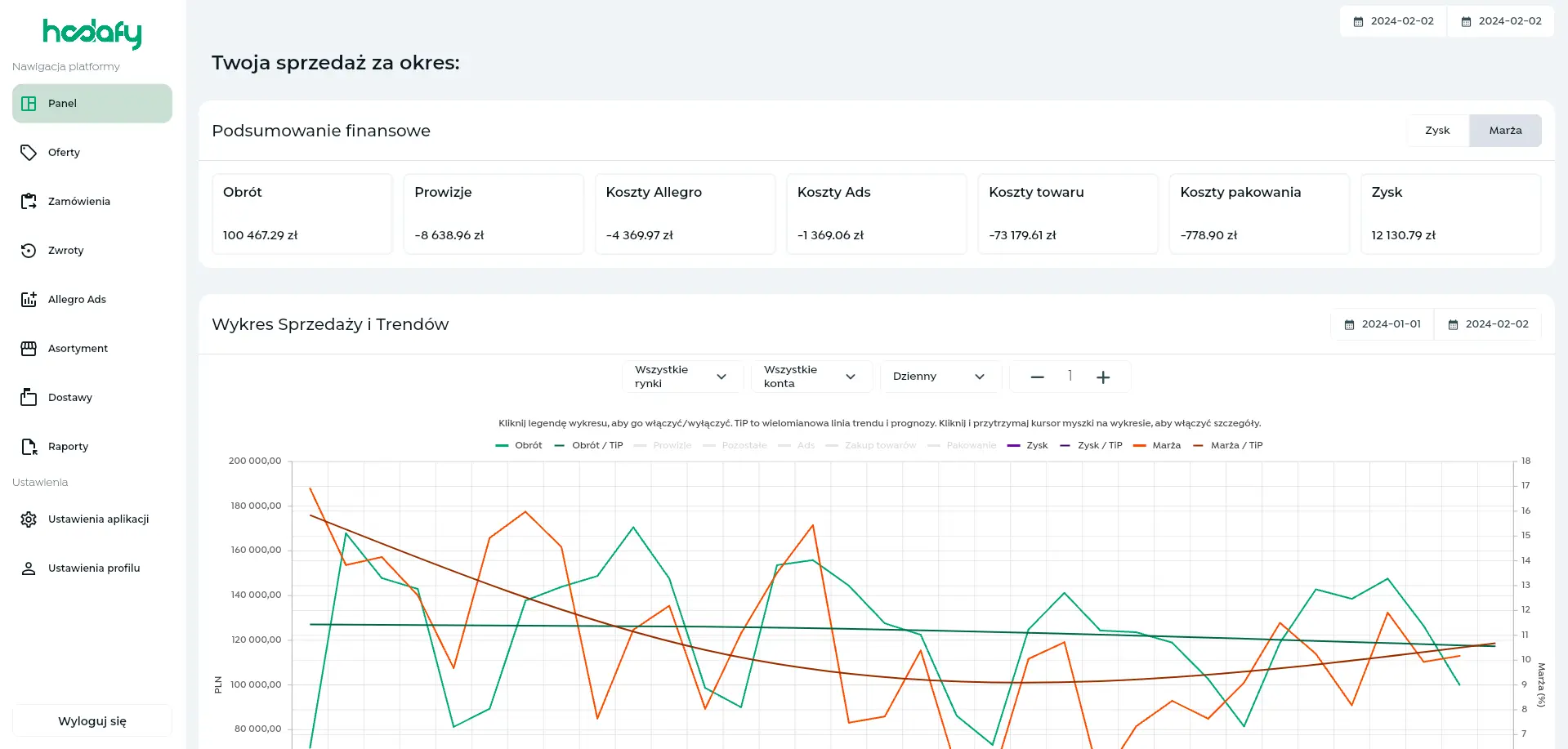
Task: Click the Koszty pakowania summary card
Action: point(1259,214)
